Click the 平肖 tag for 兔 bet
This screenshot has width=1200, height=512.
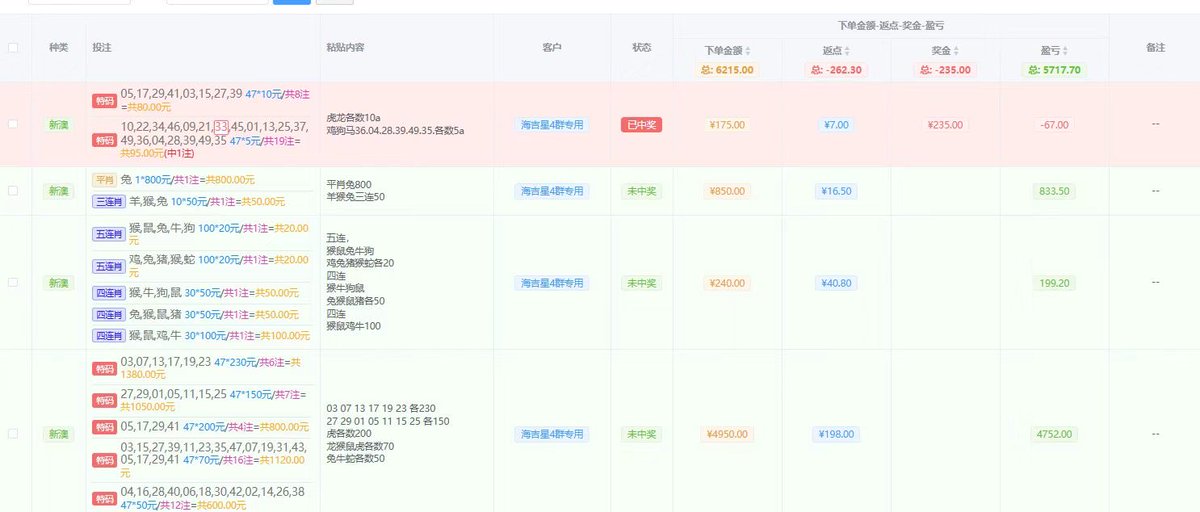pos(104,180)
